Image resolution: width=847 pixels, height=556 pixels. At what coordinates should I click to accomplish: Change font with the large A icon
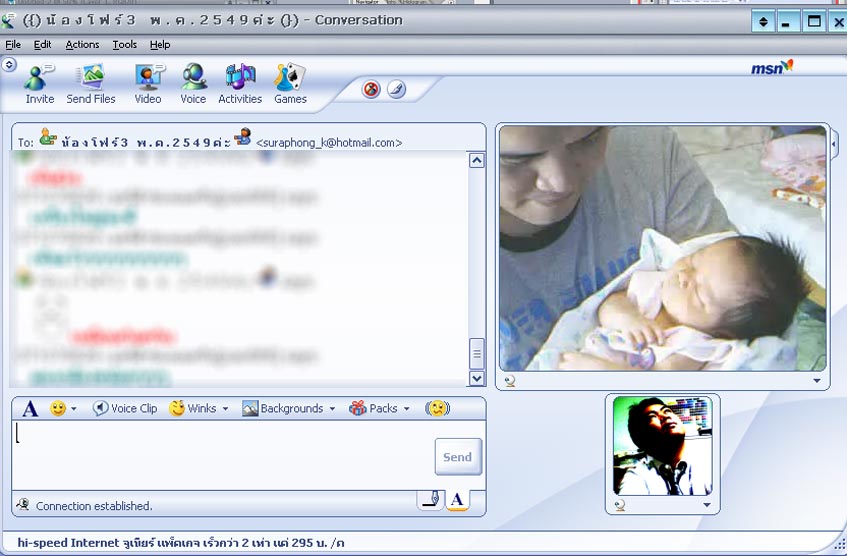tap(30, 408)
